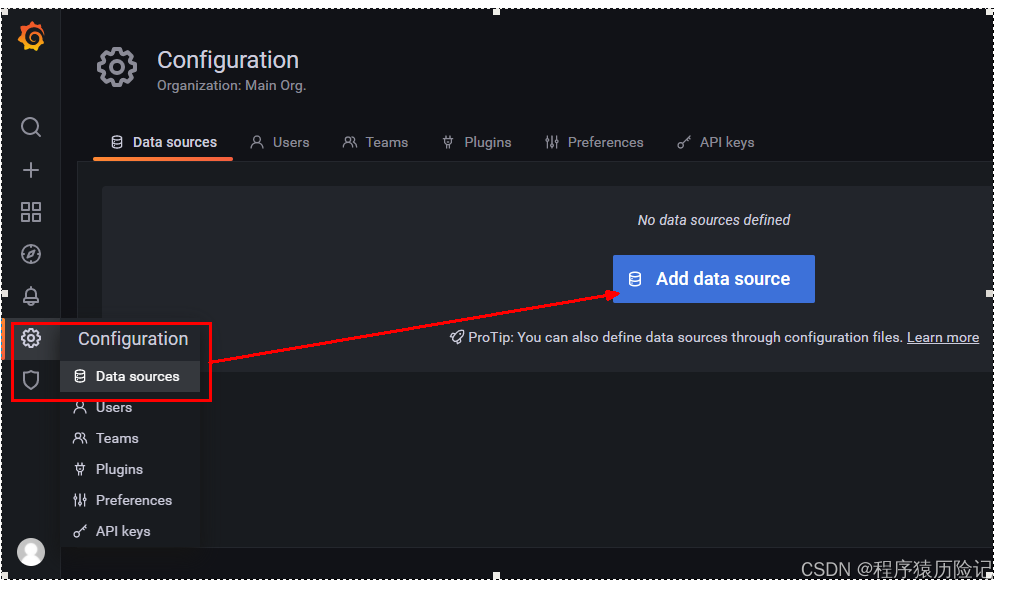Image resolution: width=1009 pixels, height=589 pixels.
Task: Open the Dashboards four-squares icon
Action: pos(31,212)
